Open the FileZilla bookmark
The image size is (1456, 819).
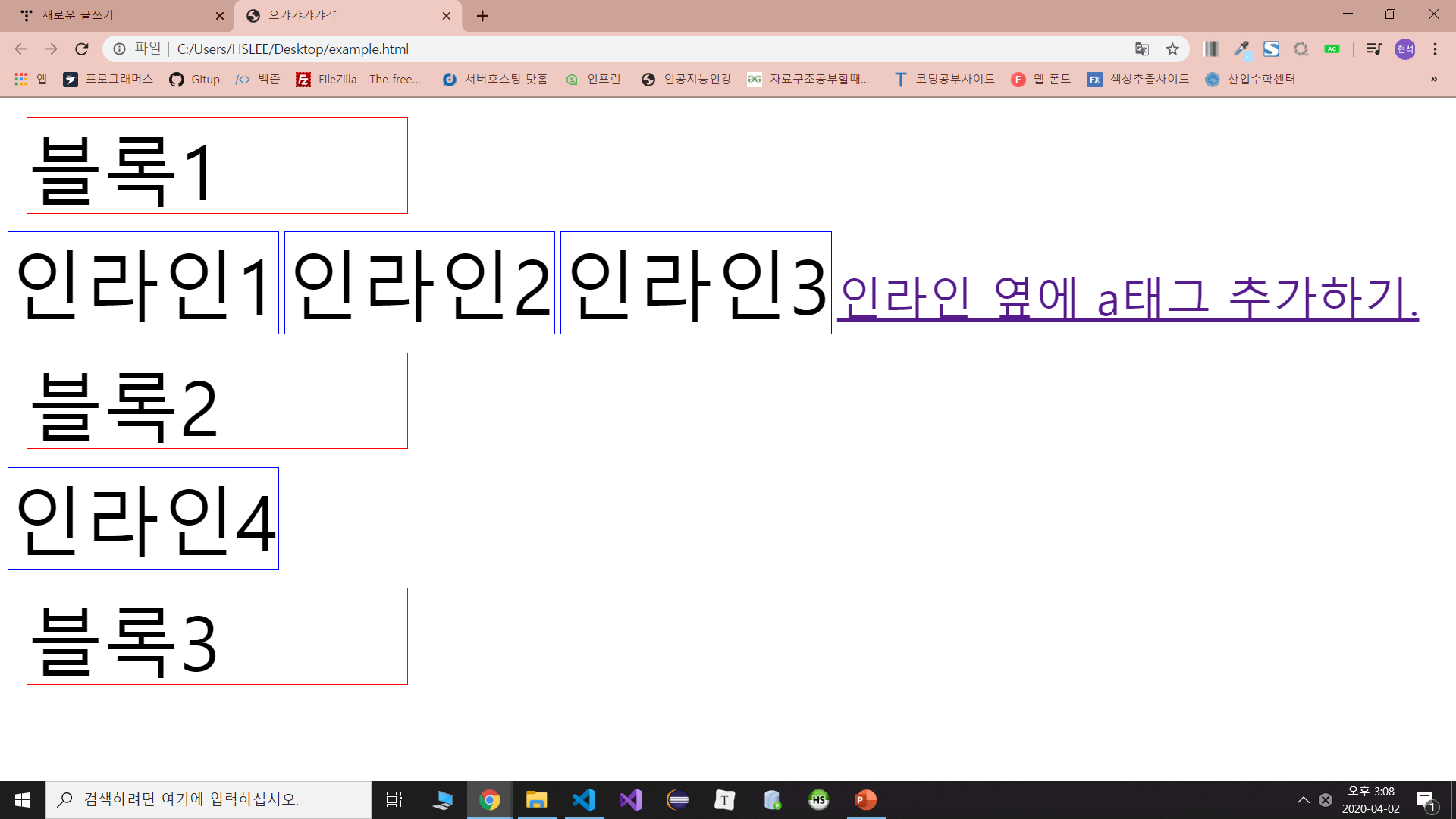358,79
